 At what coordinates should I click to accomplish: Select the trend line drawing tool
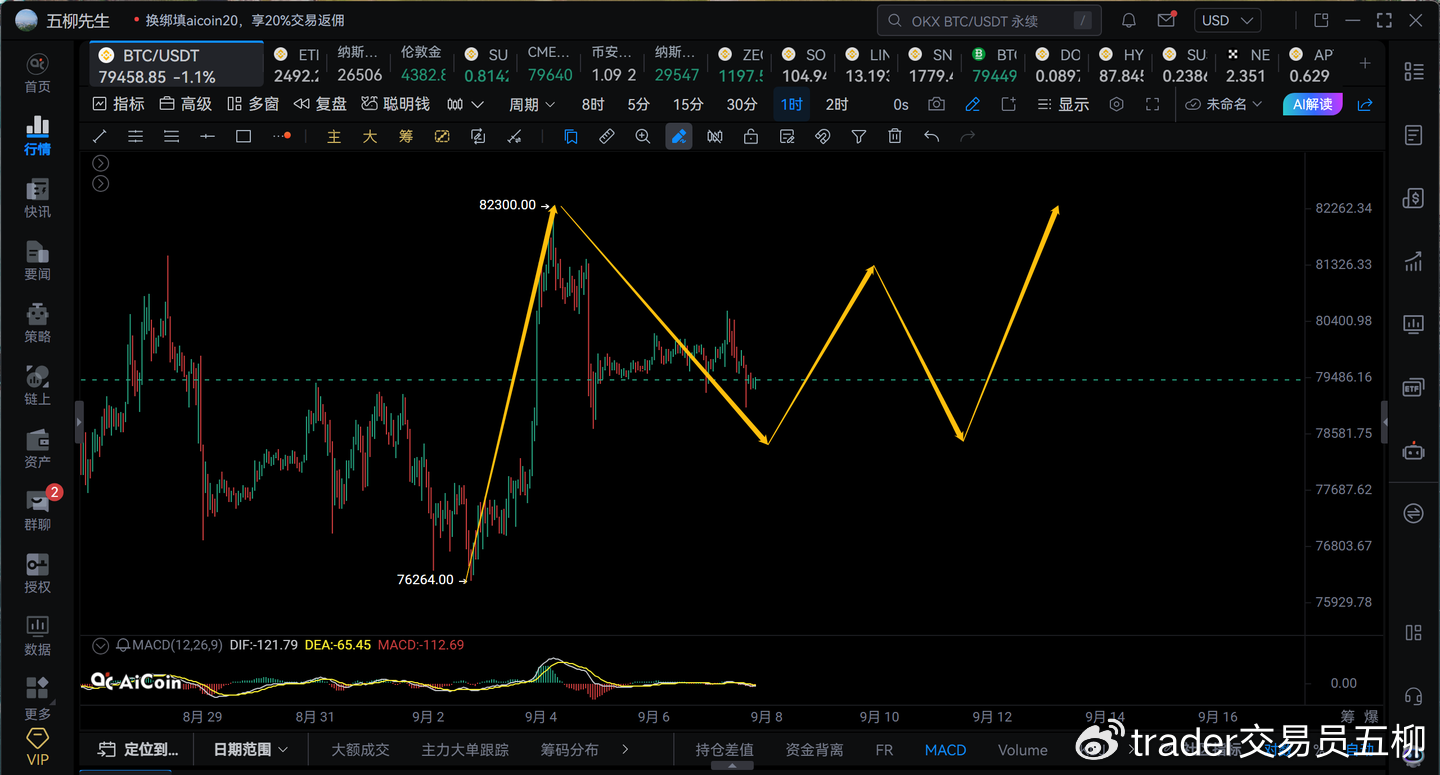pyautogui.click(x=99, y=137)
